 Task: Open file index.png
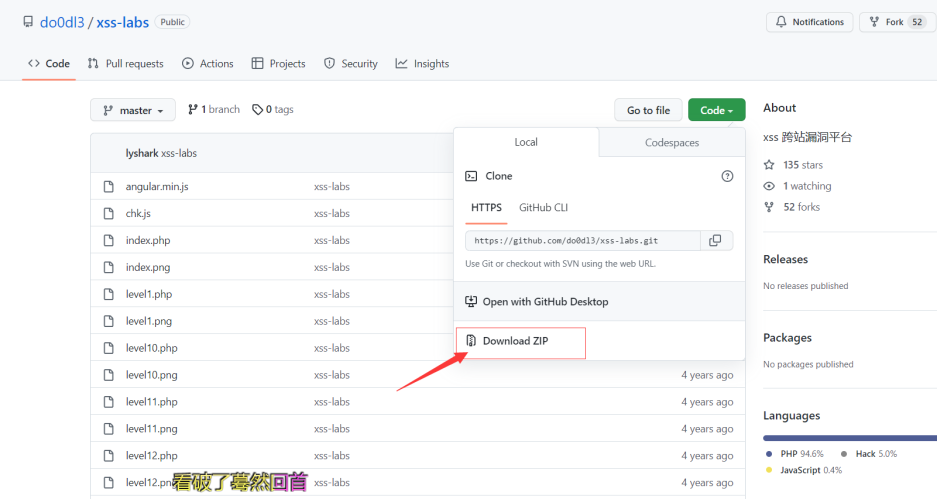(x=148, y=267)
